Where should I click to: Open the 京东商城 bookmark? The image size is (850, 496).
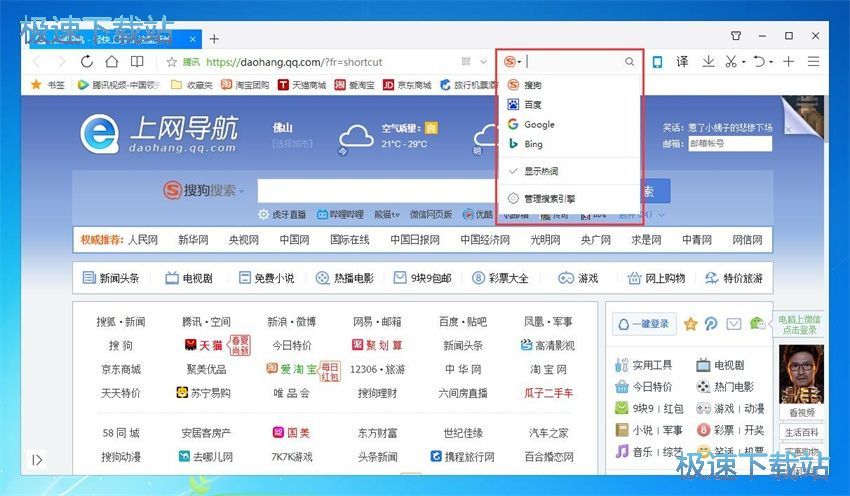pyautogui.click(x=407, y=85)
